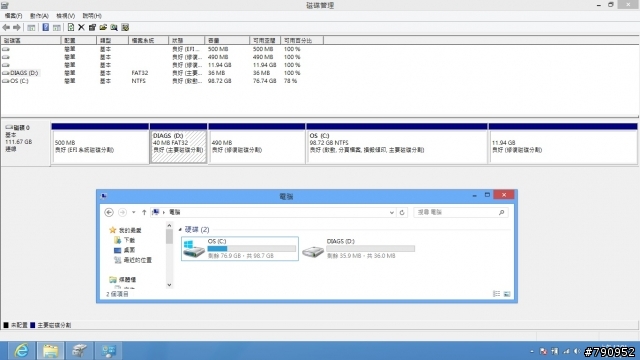Click the Up arrow in Explorer navigation
The image size is (640, 360).
click(144, 212)
